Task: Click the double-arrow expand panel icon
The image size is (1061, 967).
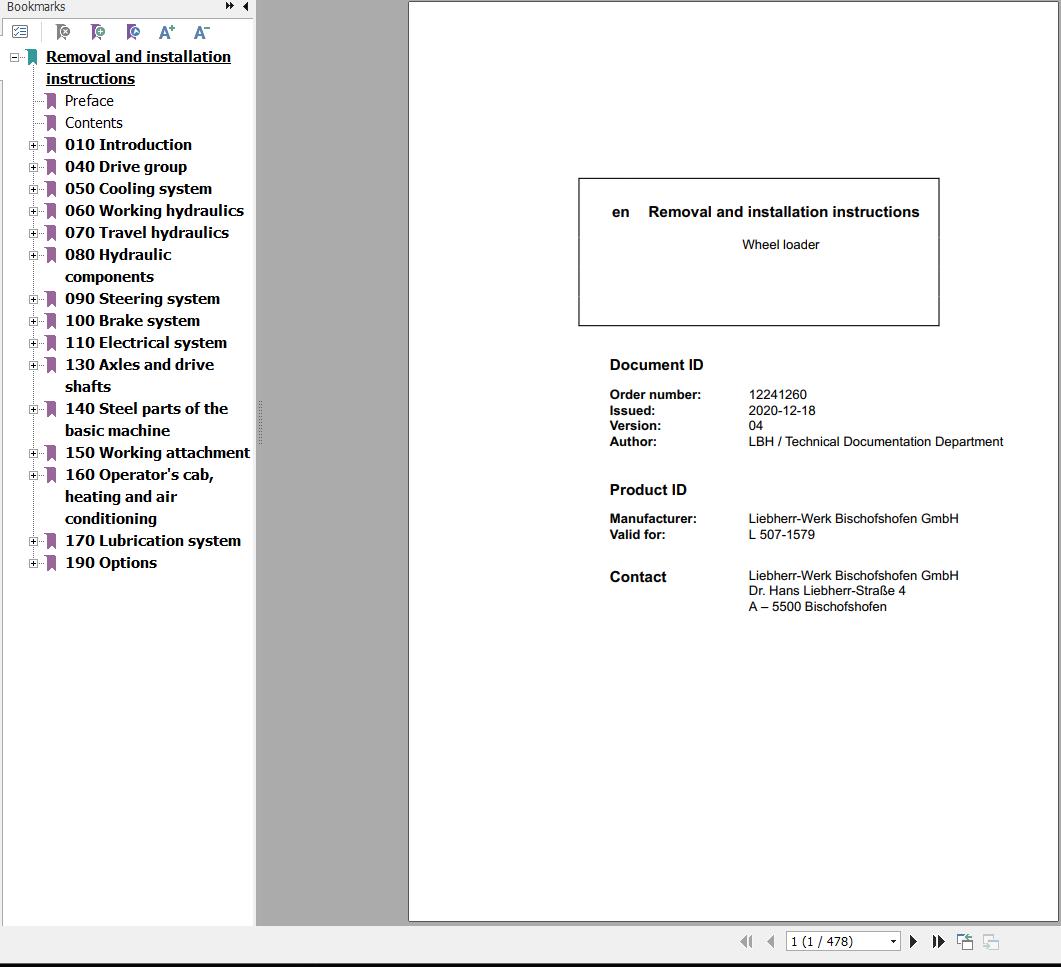Action: pyautogui.click(x=229, y=6)
